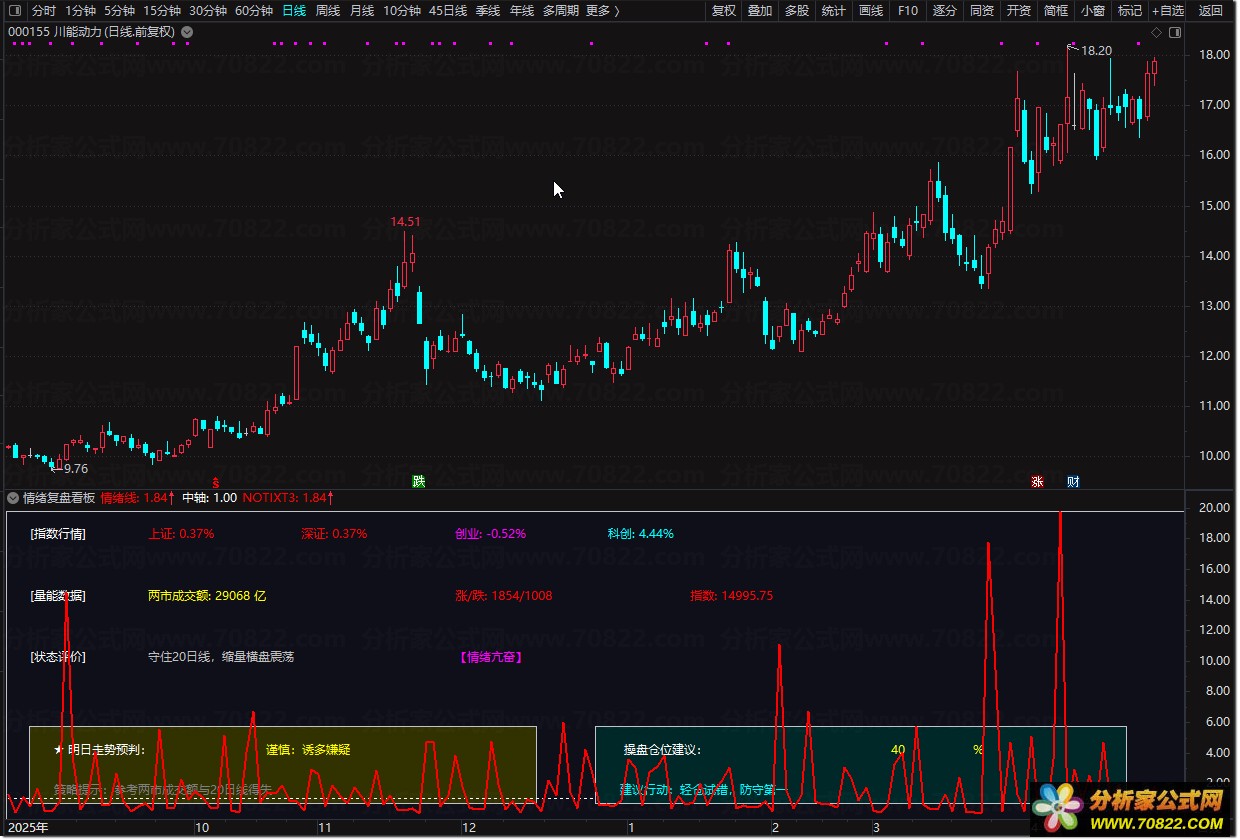Open dropdown next to 川能动力 stock title

[188, 32]
